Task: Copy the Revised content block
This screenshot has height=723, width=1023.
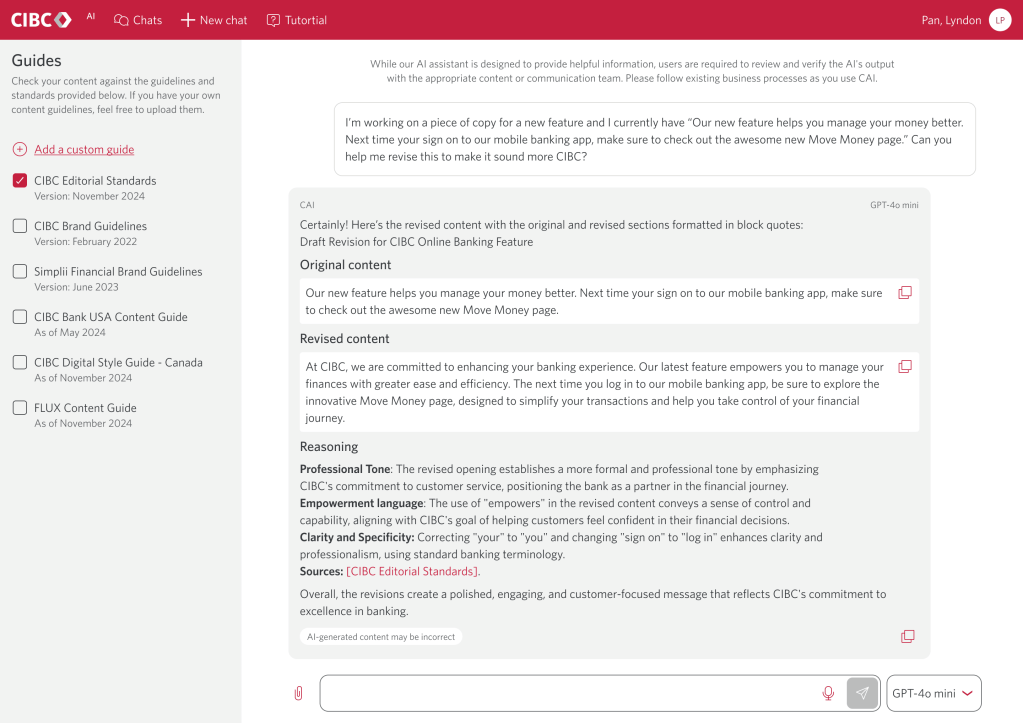Action: pyautogui.click(x=905, y=367)
